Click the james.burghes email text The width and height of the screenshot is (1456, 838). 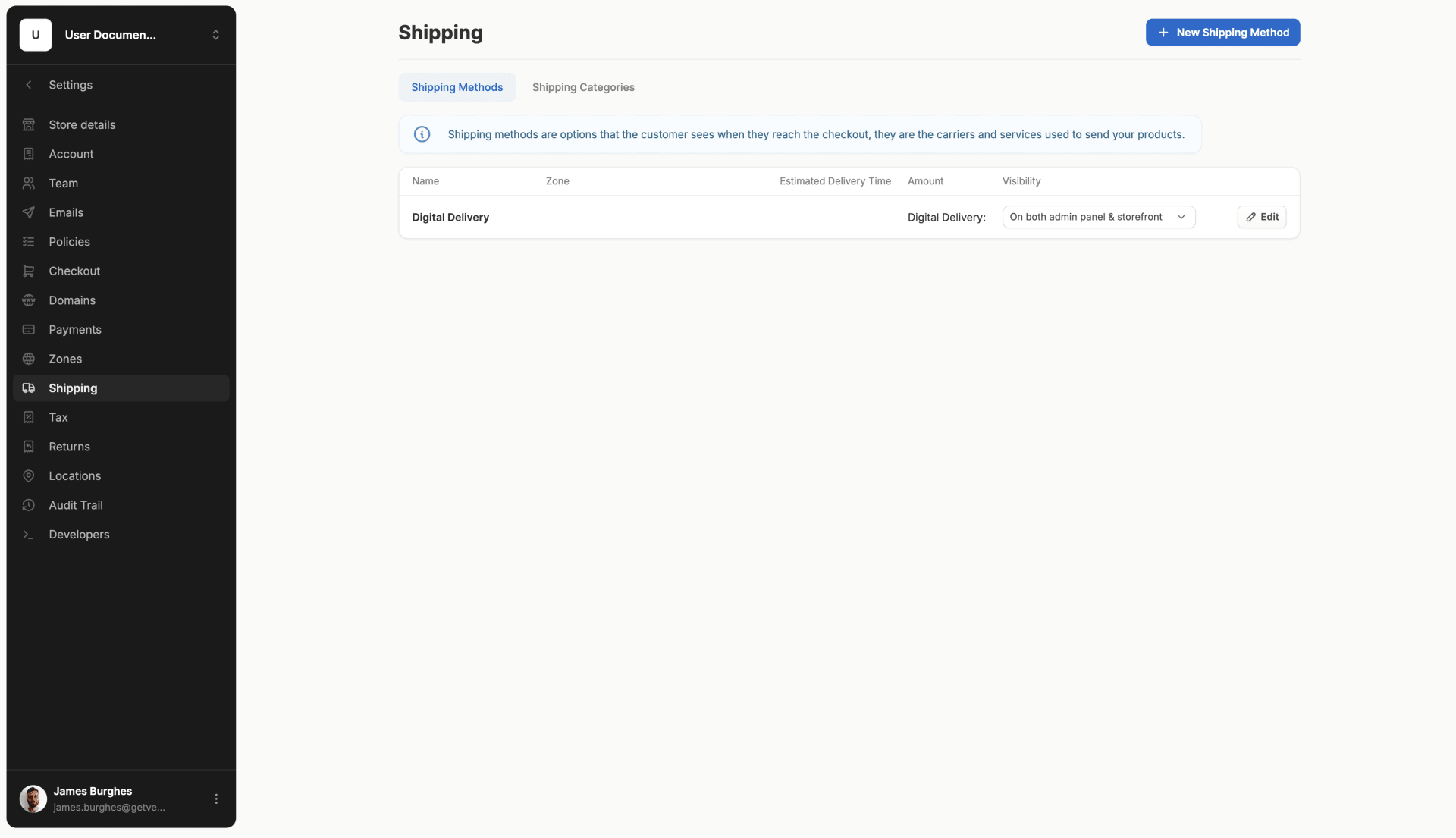click(x=109, y=808)
